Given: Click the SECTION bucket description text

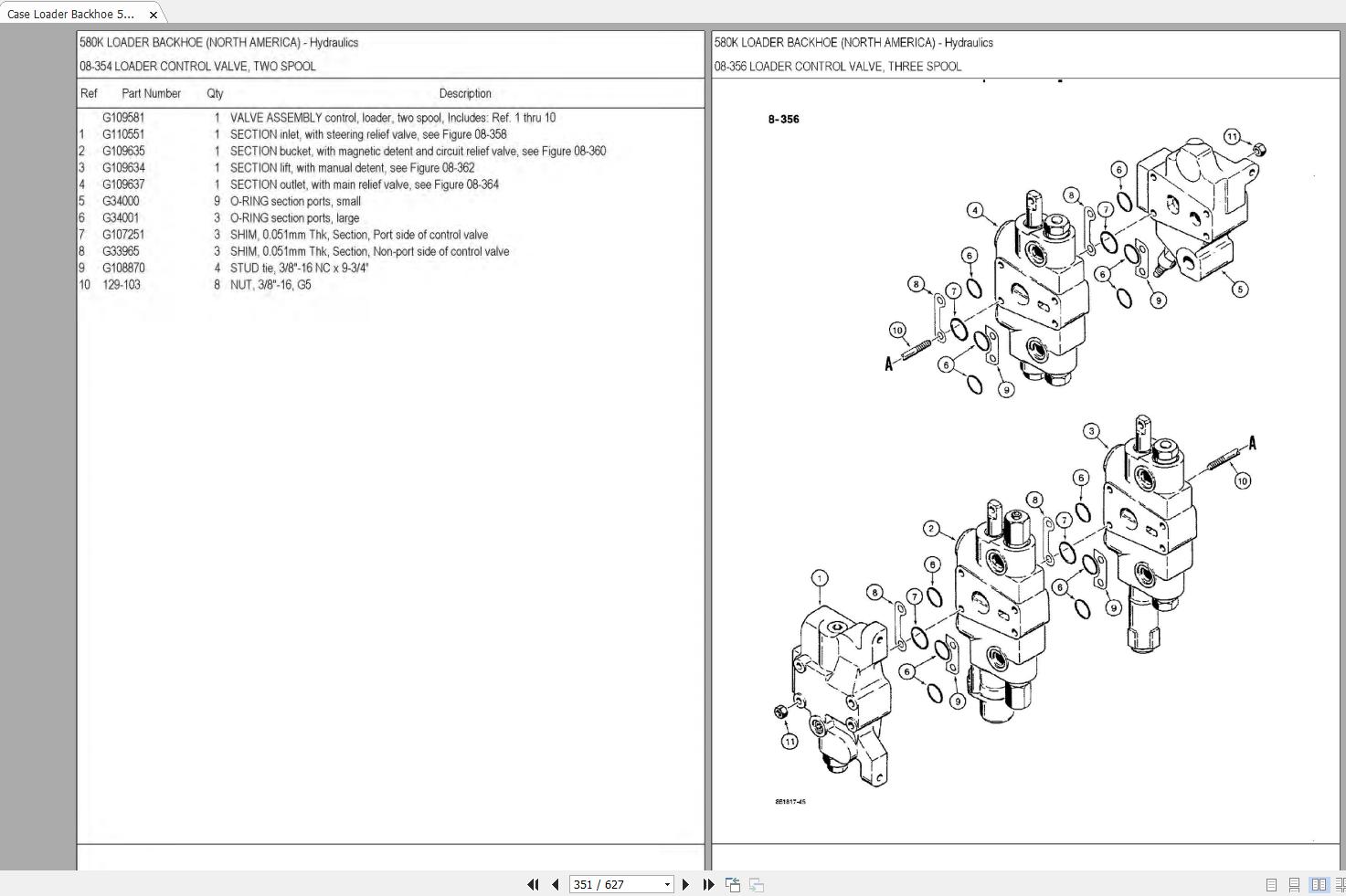Looking at the screenshot, I should (x=418, y=151).
